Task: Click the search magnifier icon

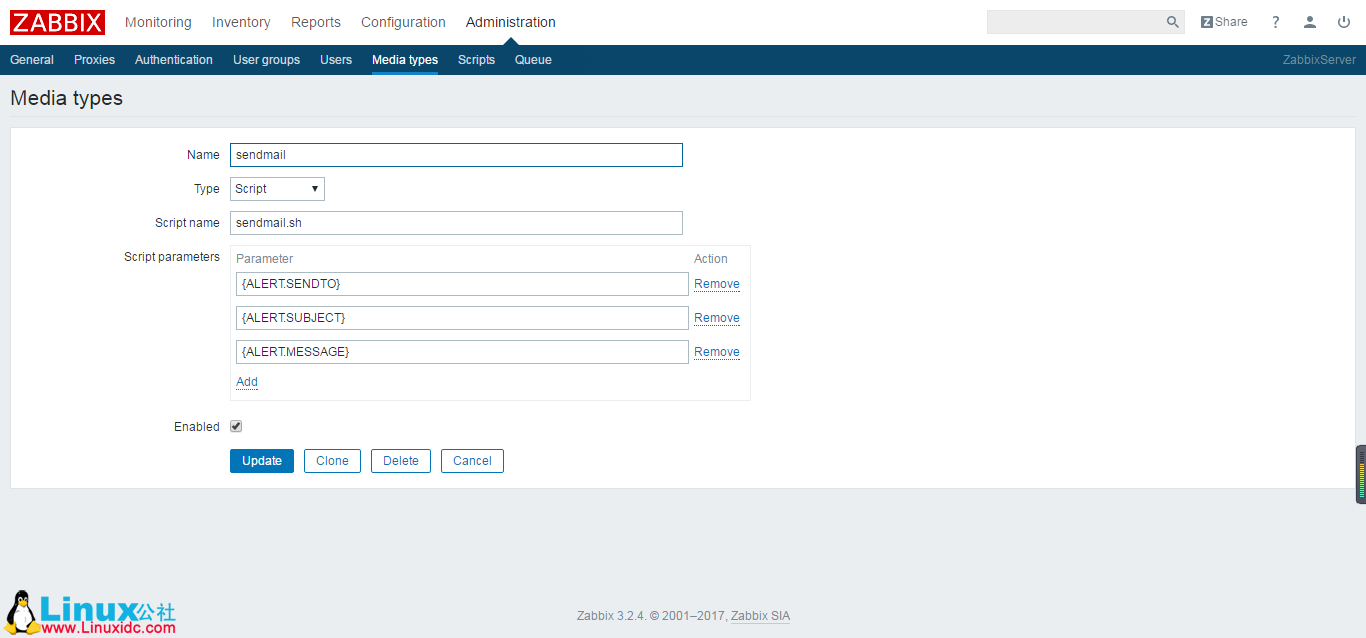Action: tap(1172, 21)
